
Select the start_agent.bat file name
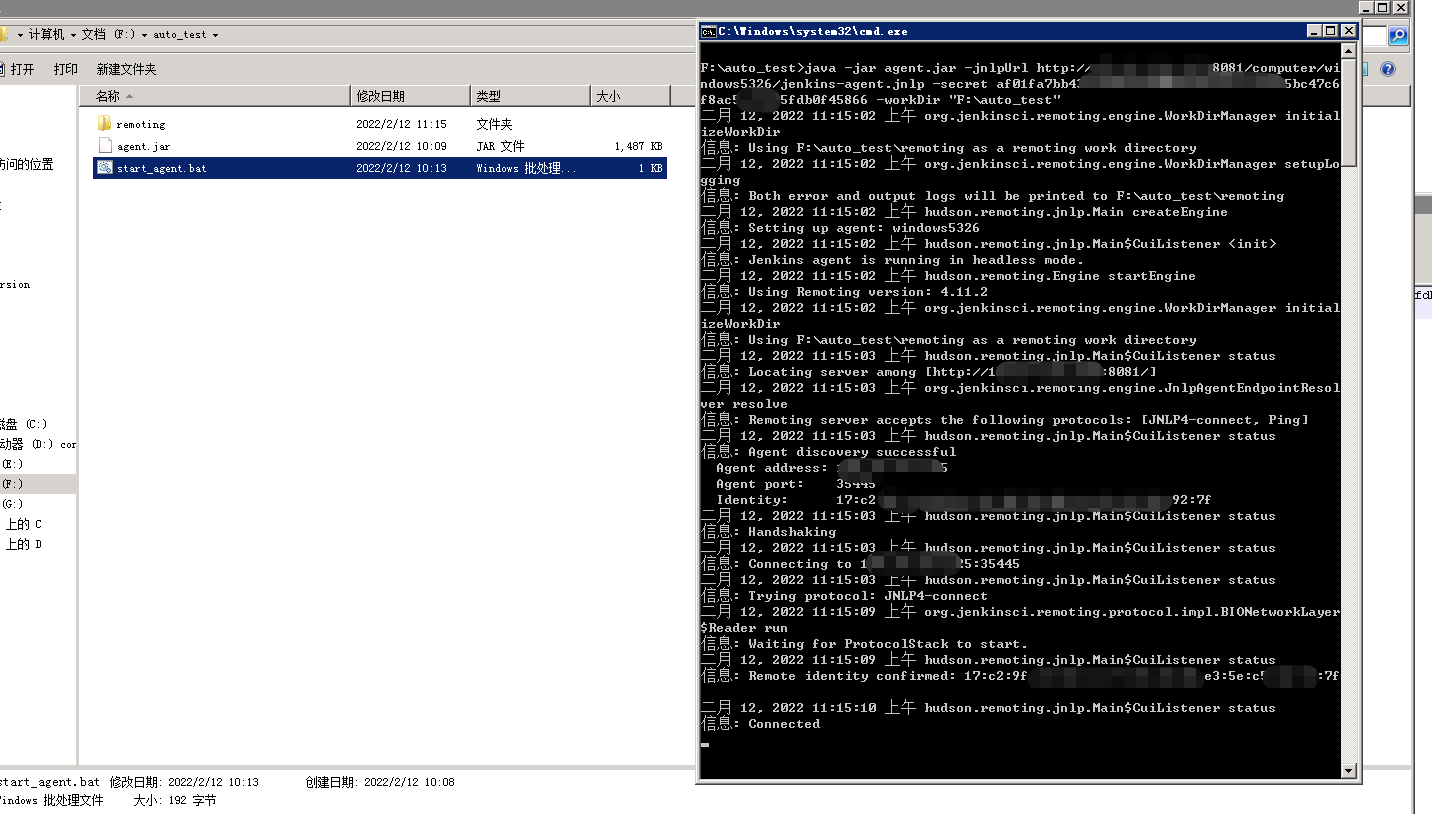tap(161, 169)
